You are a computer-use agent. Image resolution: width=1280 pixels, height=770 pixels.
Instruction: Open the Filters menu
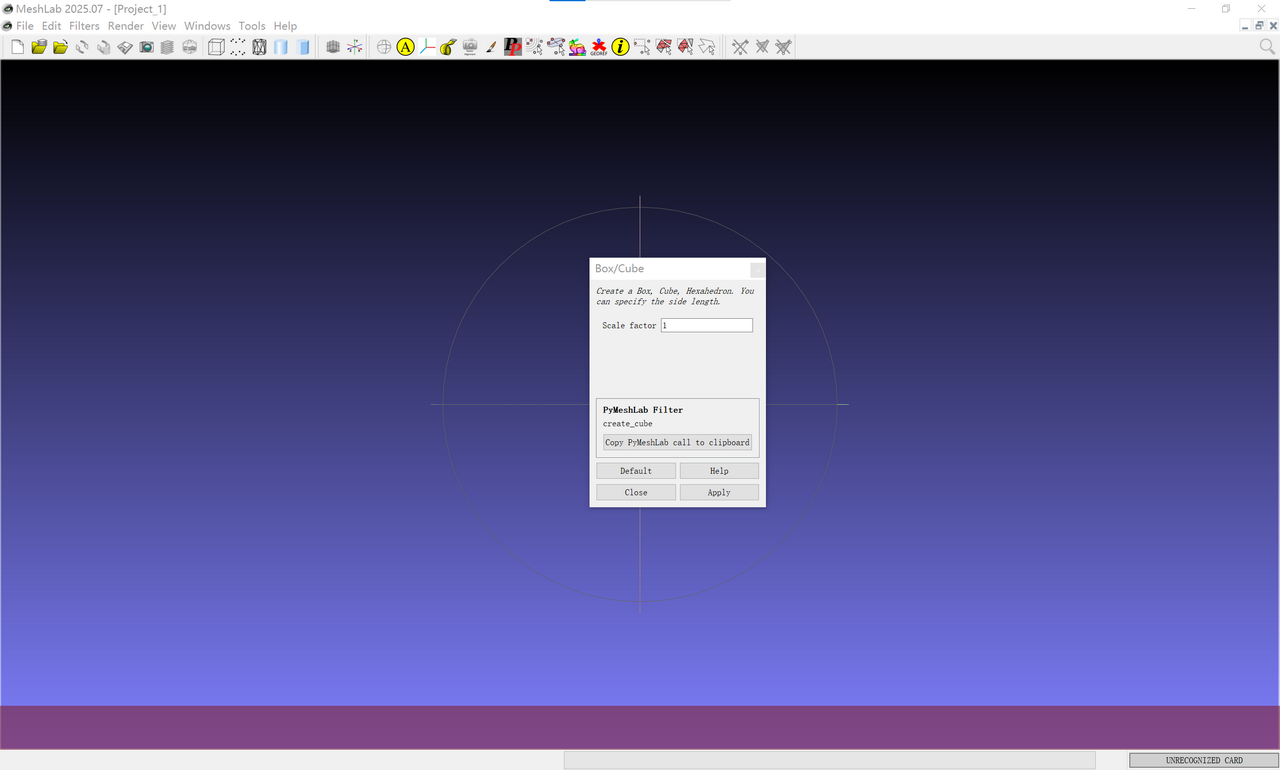pos(84,26)
